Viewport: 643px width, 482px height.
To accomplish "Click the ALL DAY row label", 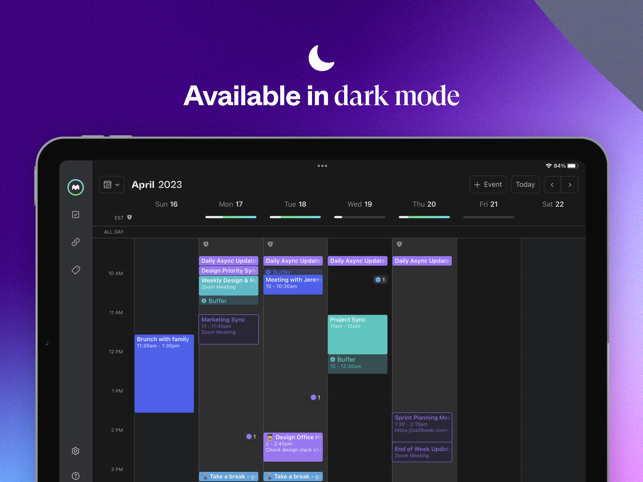I will (x=114, y=232).
